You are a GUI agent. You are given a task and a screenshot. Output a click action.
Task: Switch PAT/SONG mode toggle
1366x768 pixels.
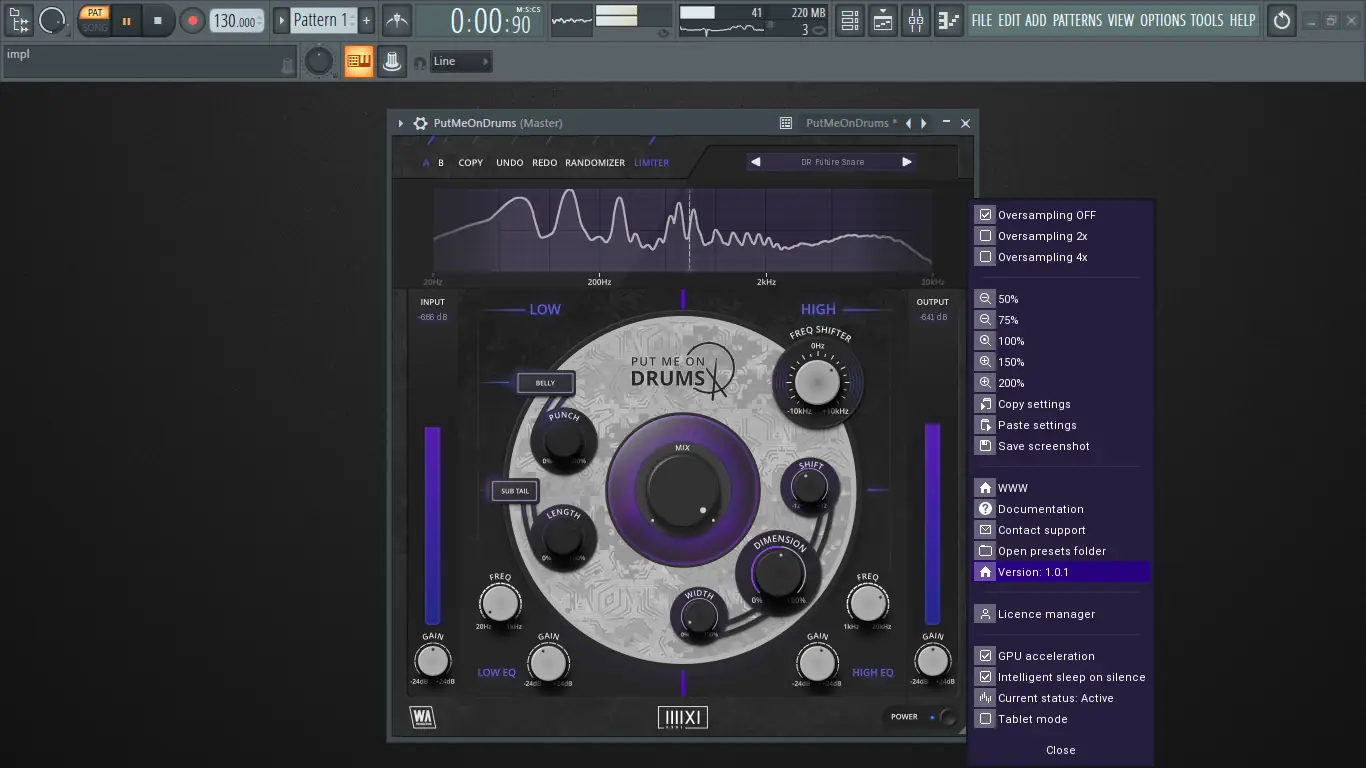pos(95,20)
